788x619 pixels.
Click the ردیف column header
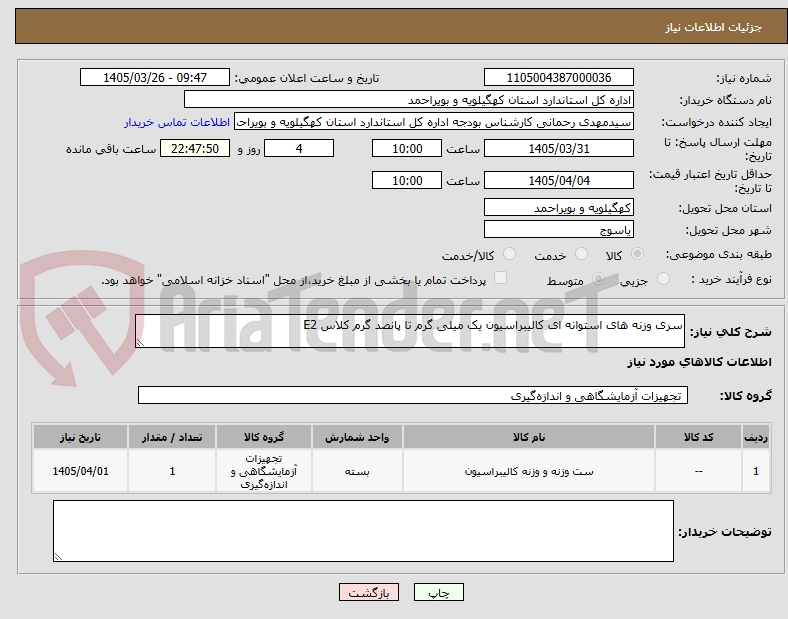(756, 437)
